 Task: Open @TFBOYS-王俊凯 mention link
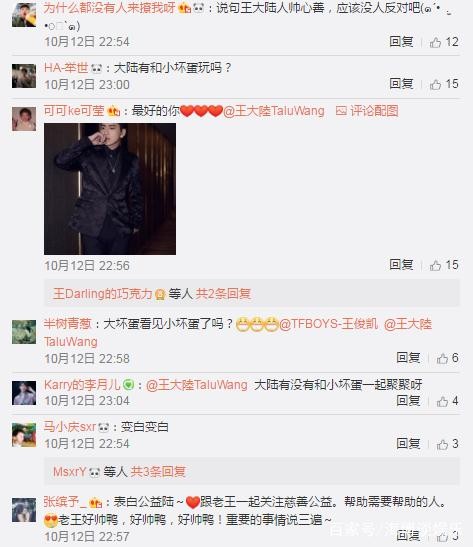coord(328,324)
